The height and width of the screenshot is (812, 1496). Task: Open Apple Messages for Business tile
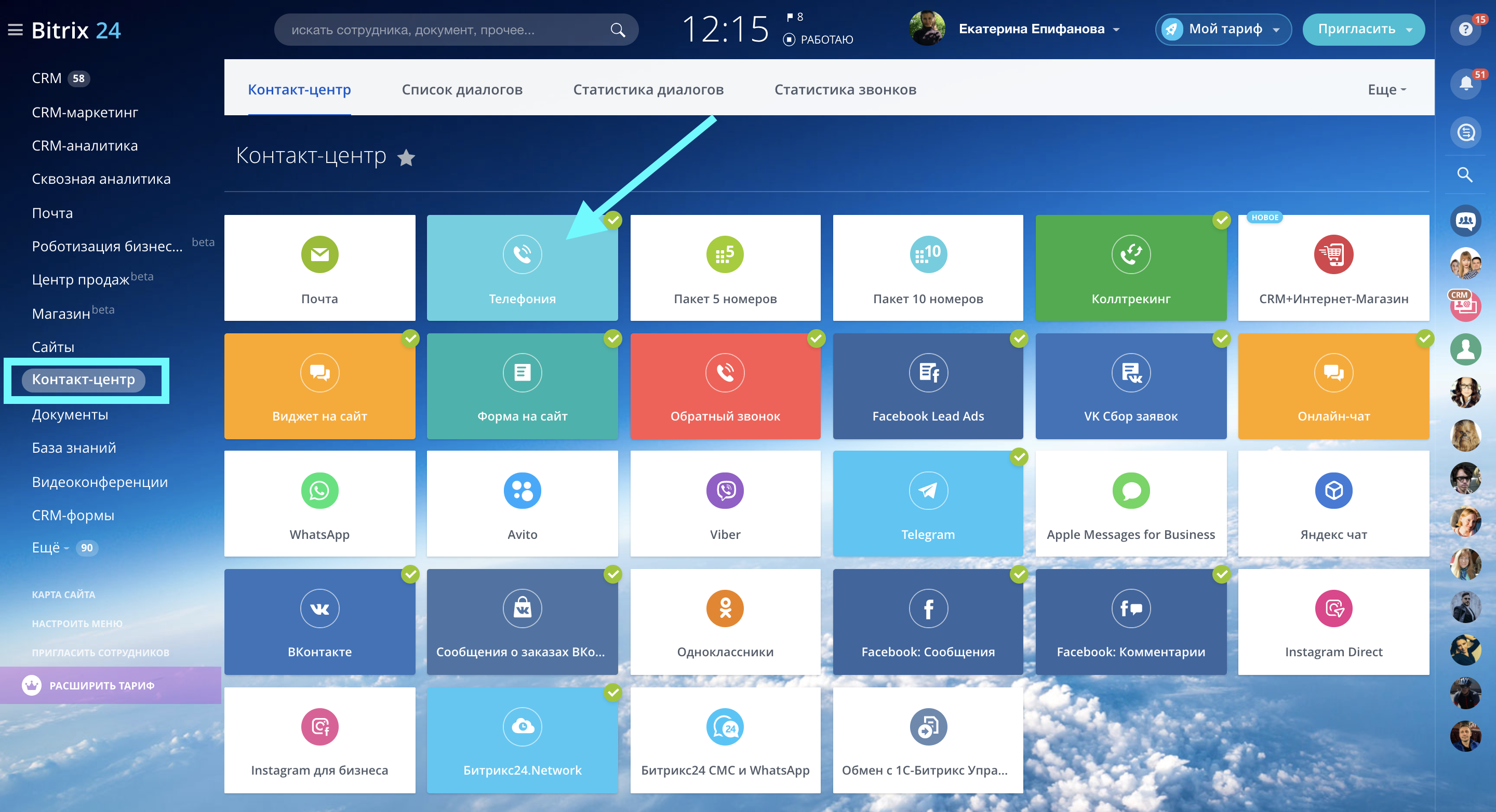click(x=1131, y=504)
